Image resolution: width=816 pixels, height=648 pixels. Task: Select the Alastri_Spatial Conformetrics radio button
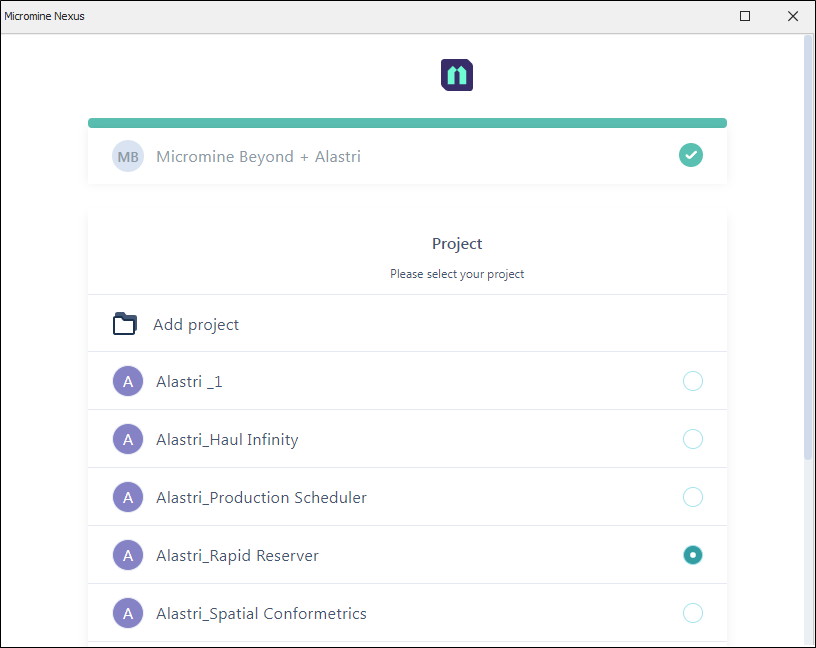click(693, 613)
